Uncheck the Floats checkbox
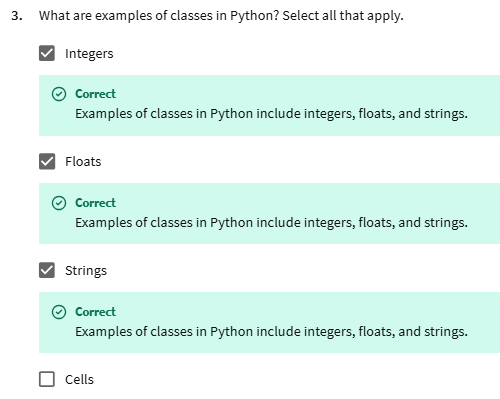 47,162
